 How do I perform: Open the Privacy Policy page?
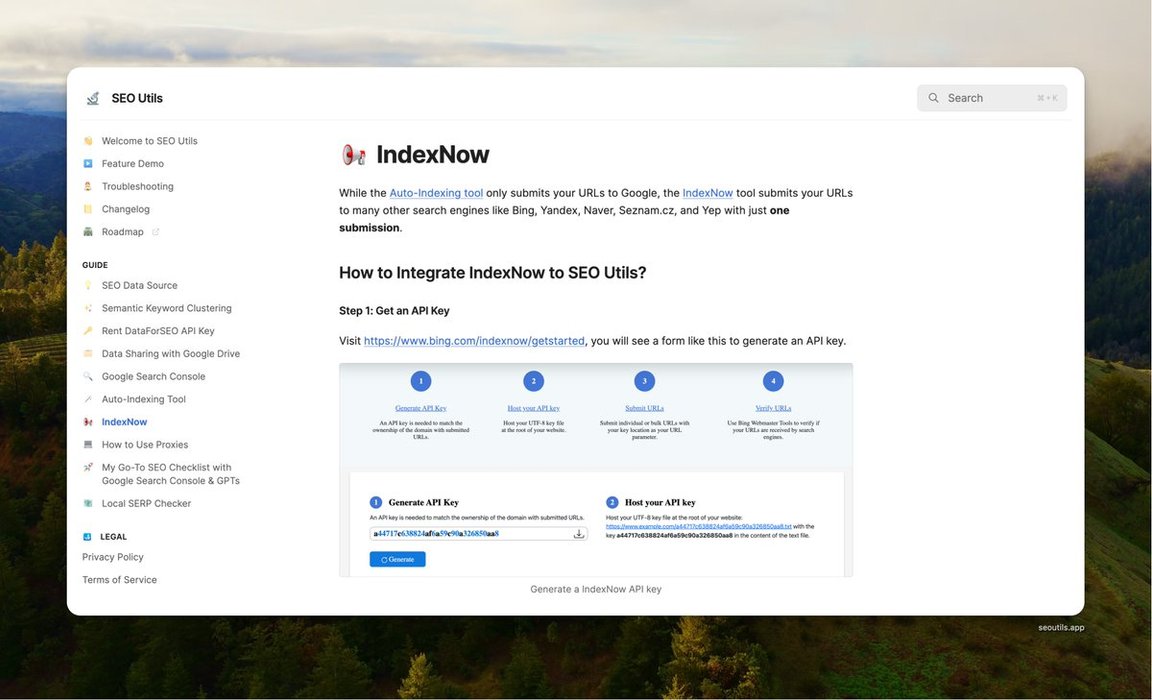tap(112, 557)
